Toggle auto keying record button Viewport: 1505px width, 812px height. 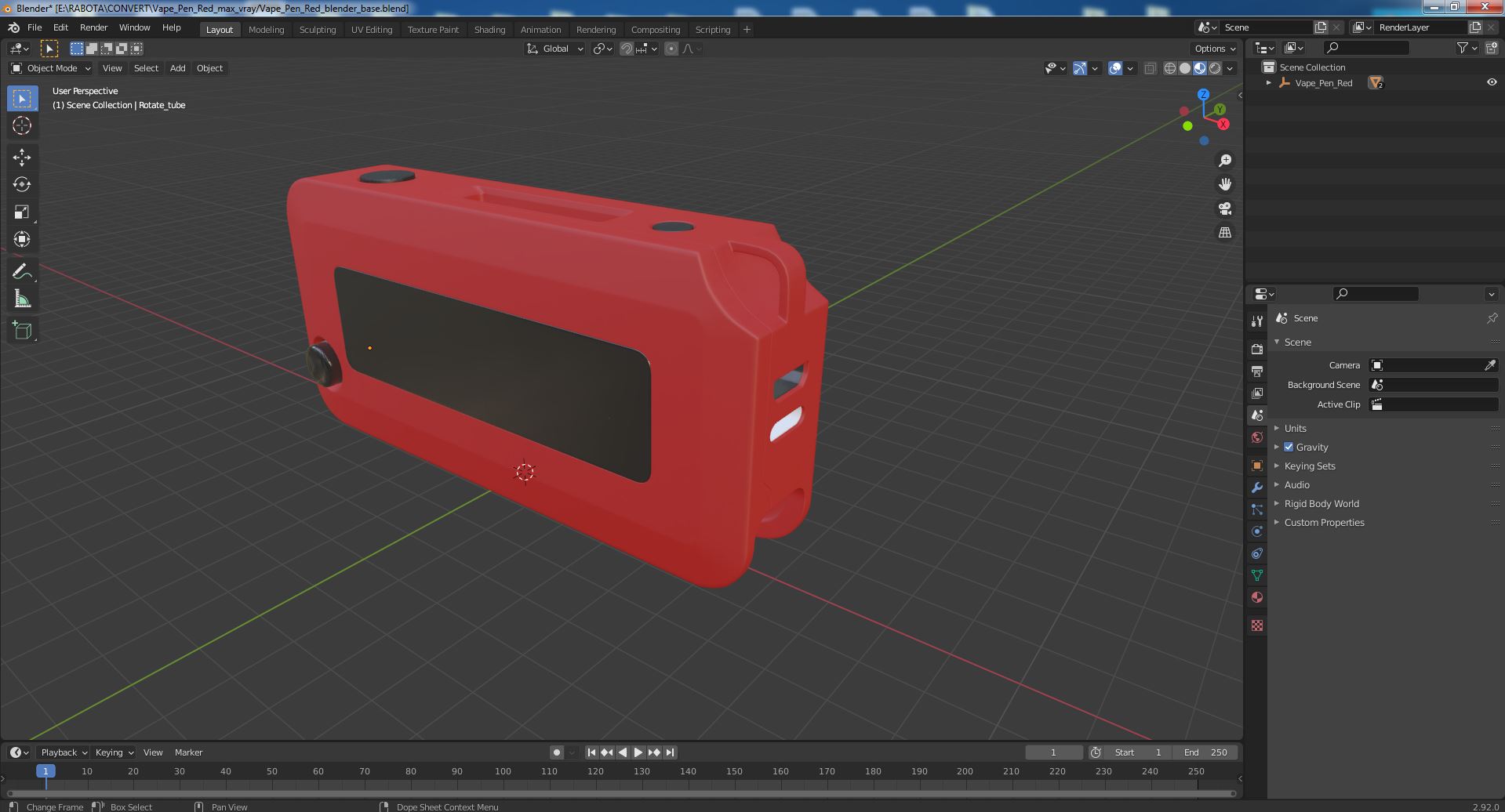click(556, 752)
